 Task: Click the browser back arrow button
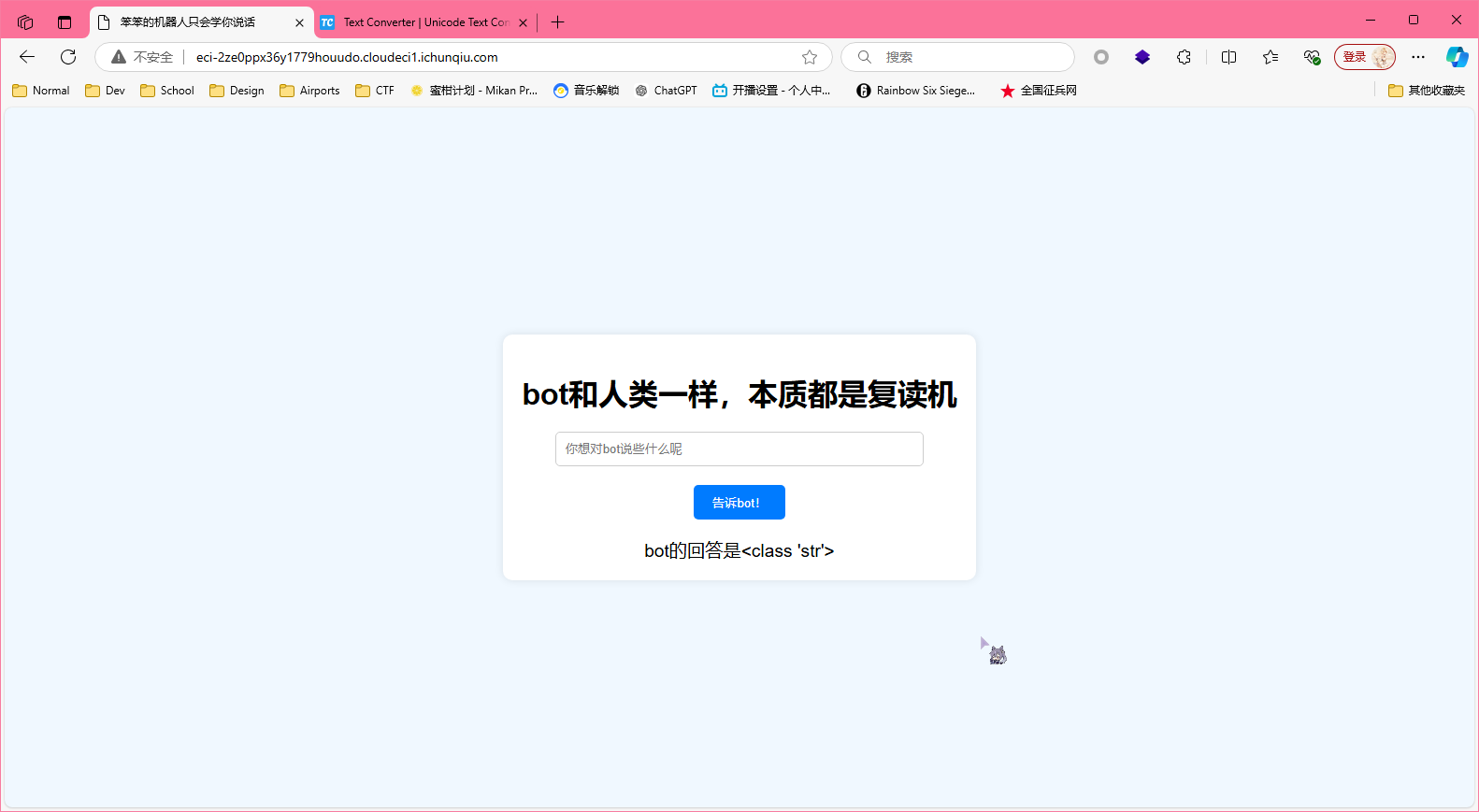(x=27, y=57)
